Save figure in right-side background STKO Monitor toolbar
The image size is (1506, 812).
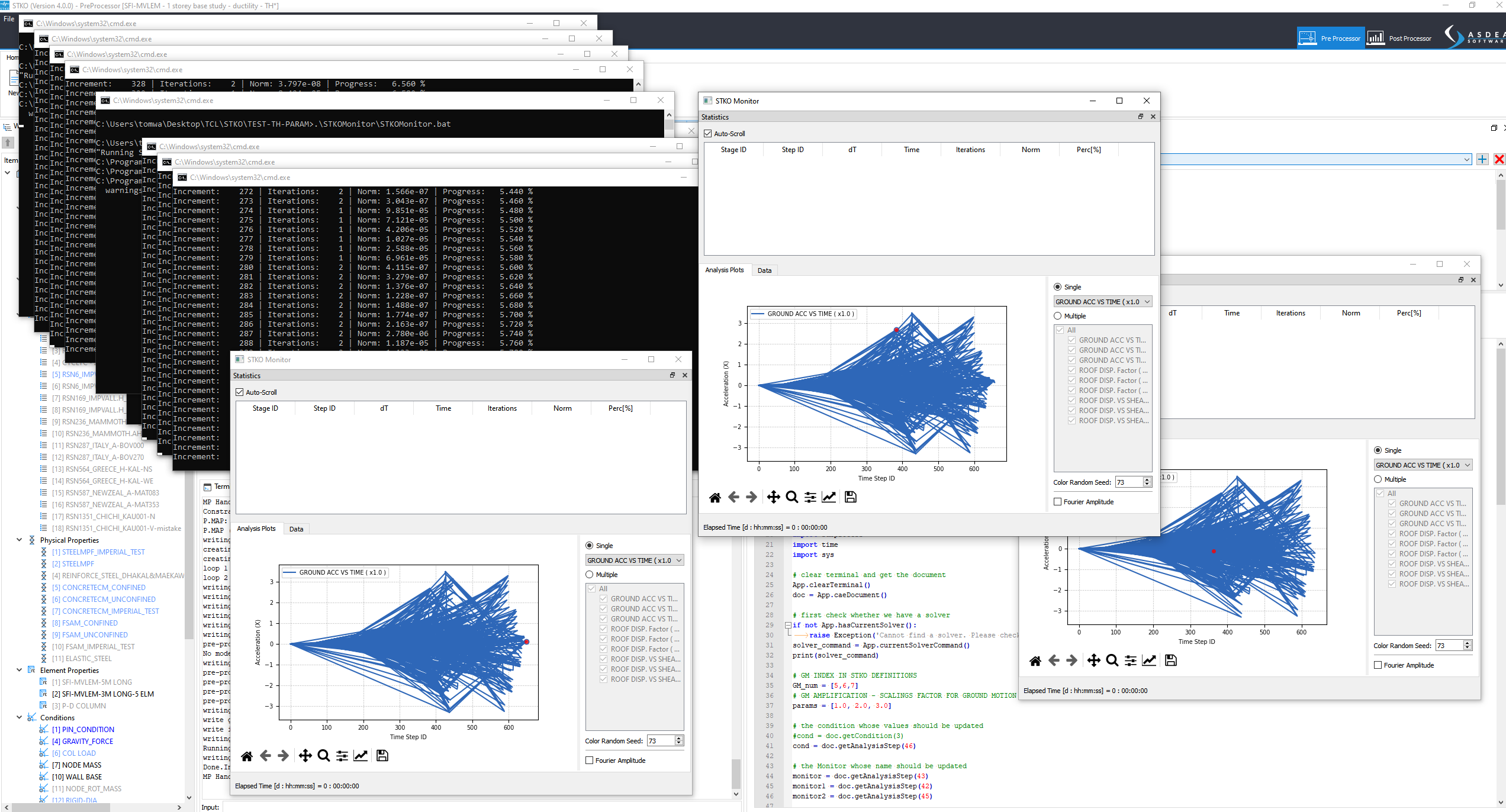[1171, 660]
